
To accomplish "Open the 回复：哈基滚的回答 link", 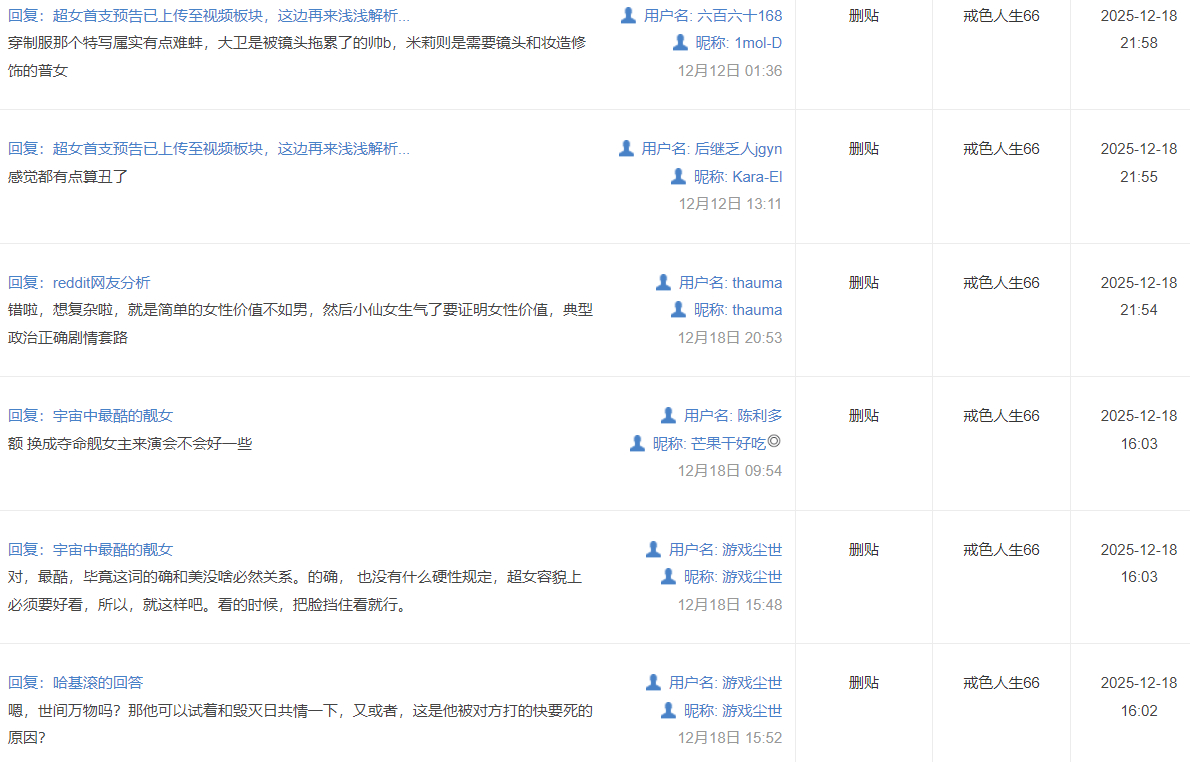I will click(76, 683).
